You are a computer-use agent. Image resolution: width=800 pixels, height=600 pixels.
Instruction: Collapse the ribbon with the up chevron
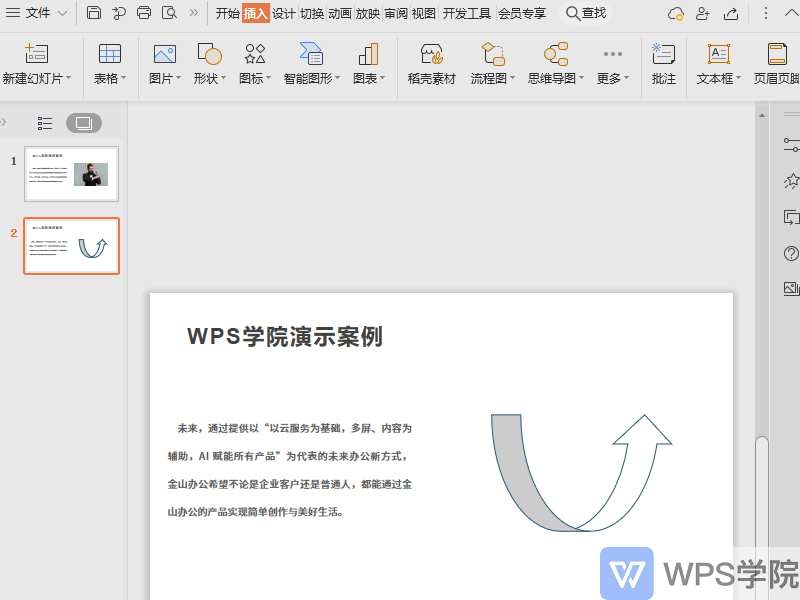(792, 13)
